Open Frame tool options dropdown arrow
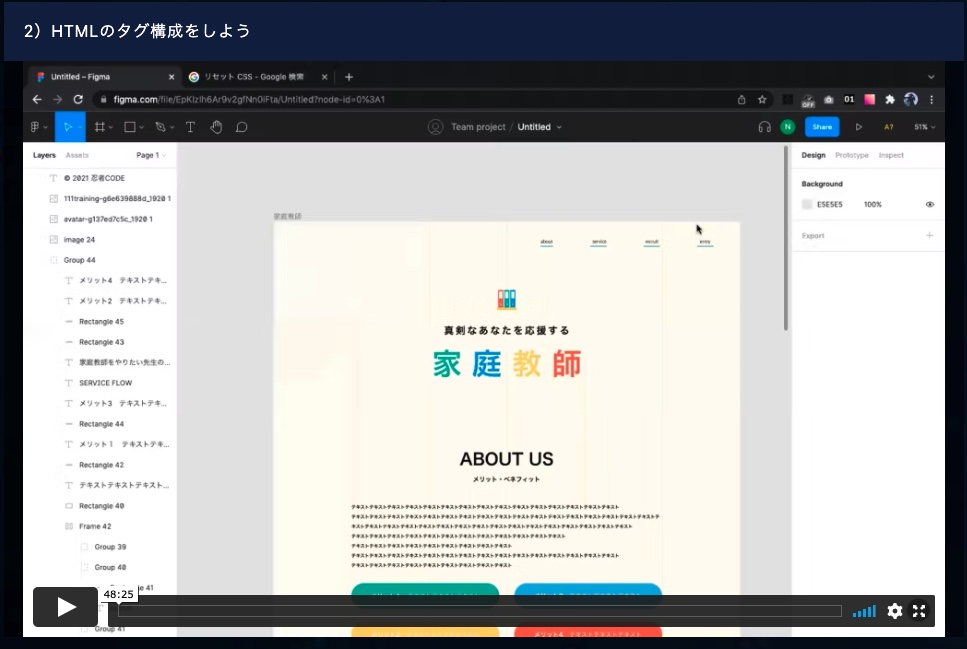This screenshot has height=649, width=967. click(x=110, y=128)
